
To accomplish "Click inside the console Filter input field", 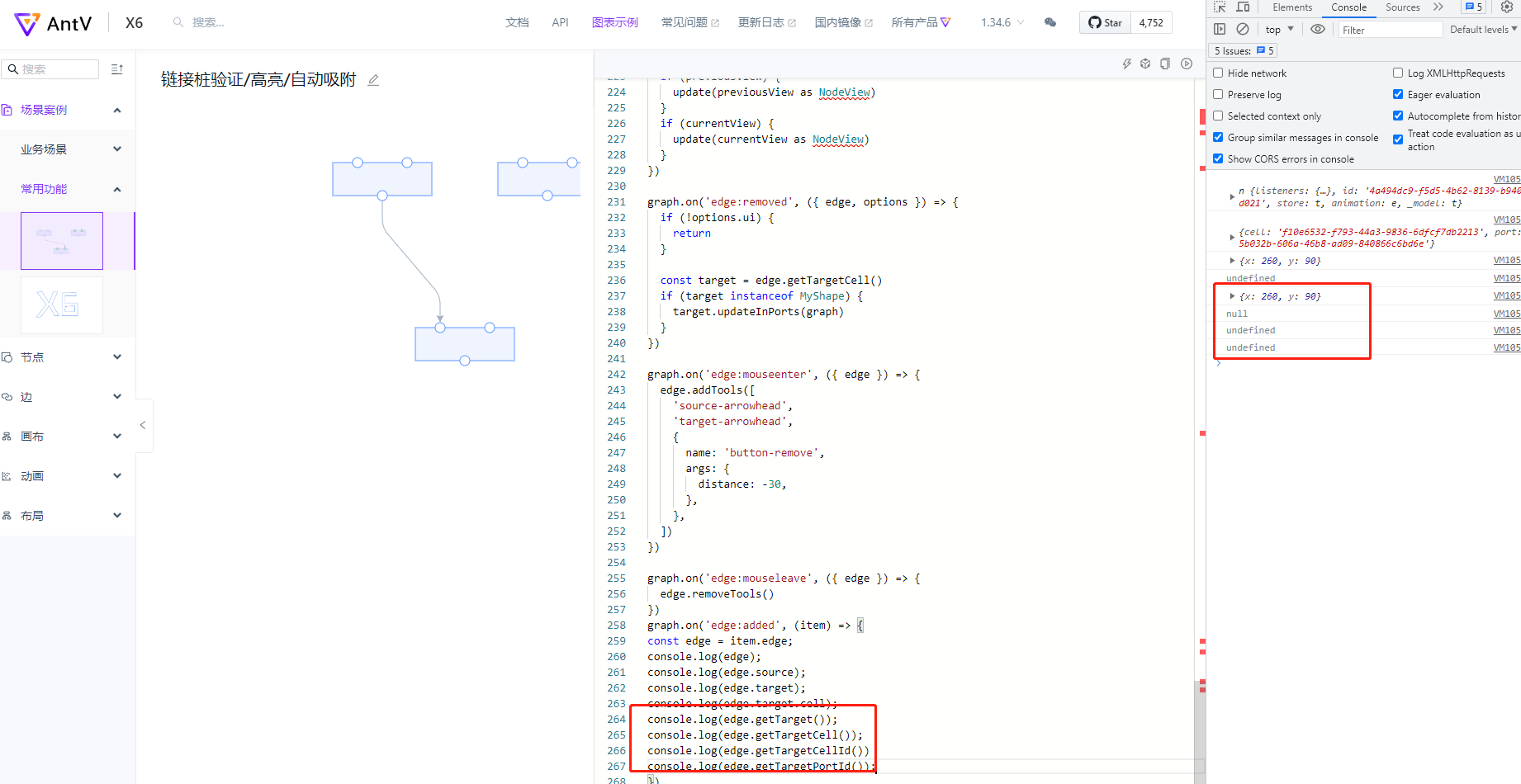I will coord(1391,29).
